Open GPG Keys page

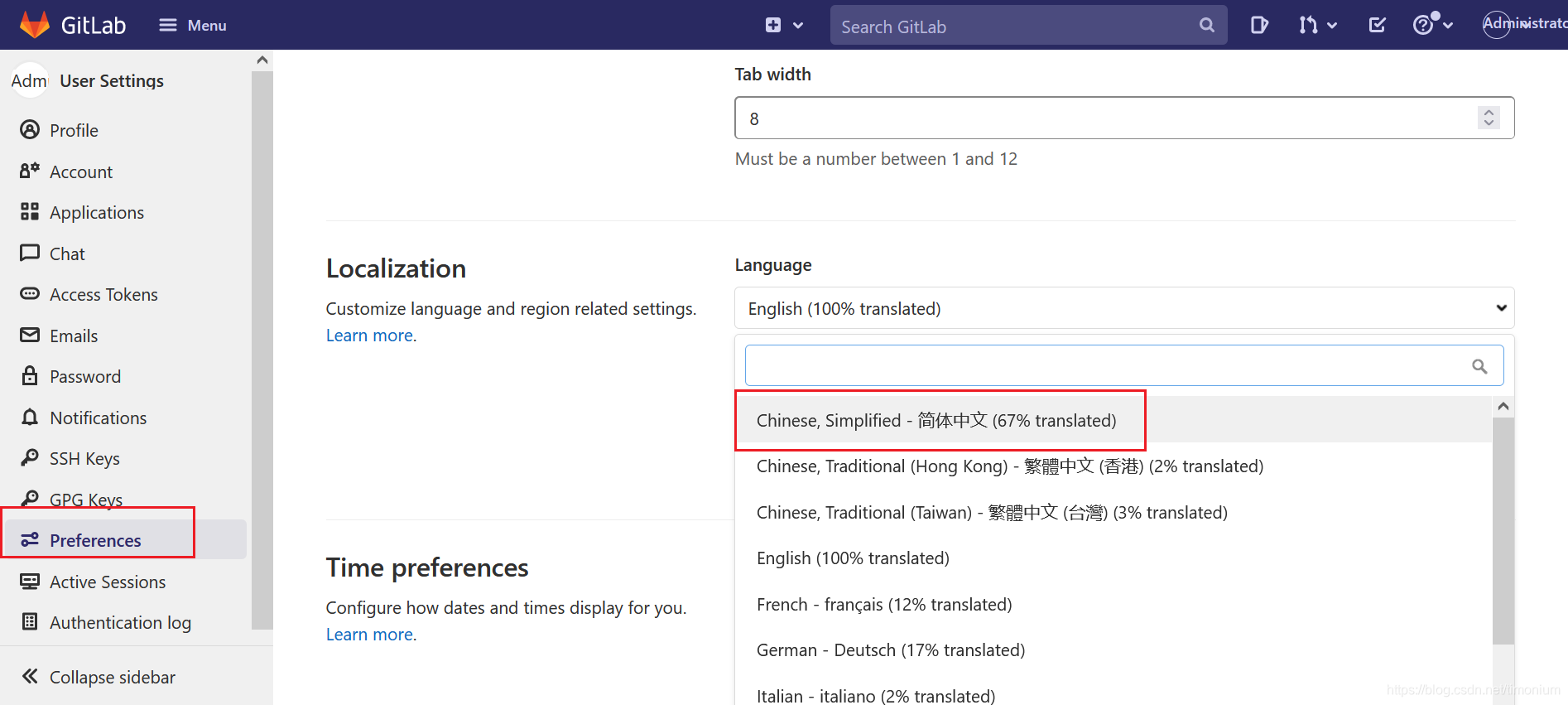(86, 500)
